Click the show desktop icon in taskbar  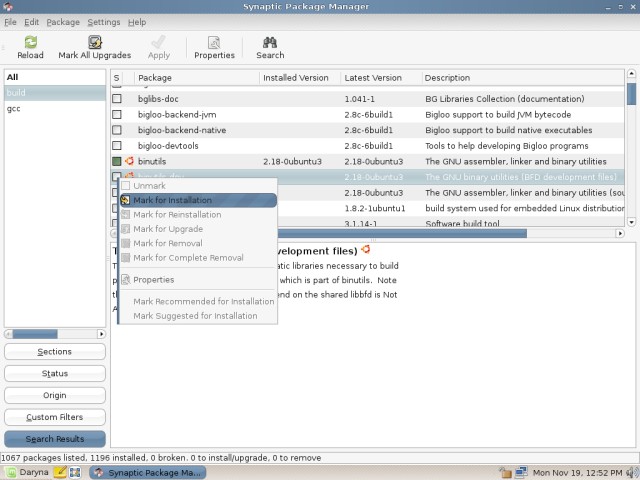[x=75, y=472]
